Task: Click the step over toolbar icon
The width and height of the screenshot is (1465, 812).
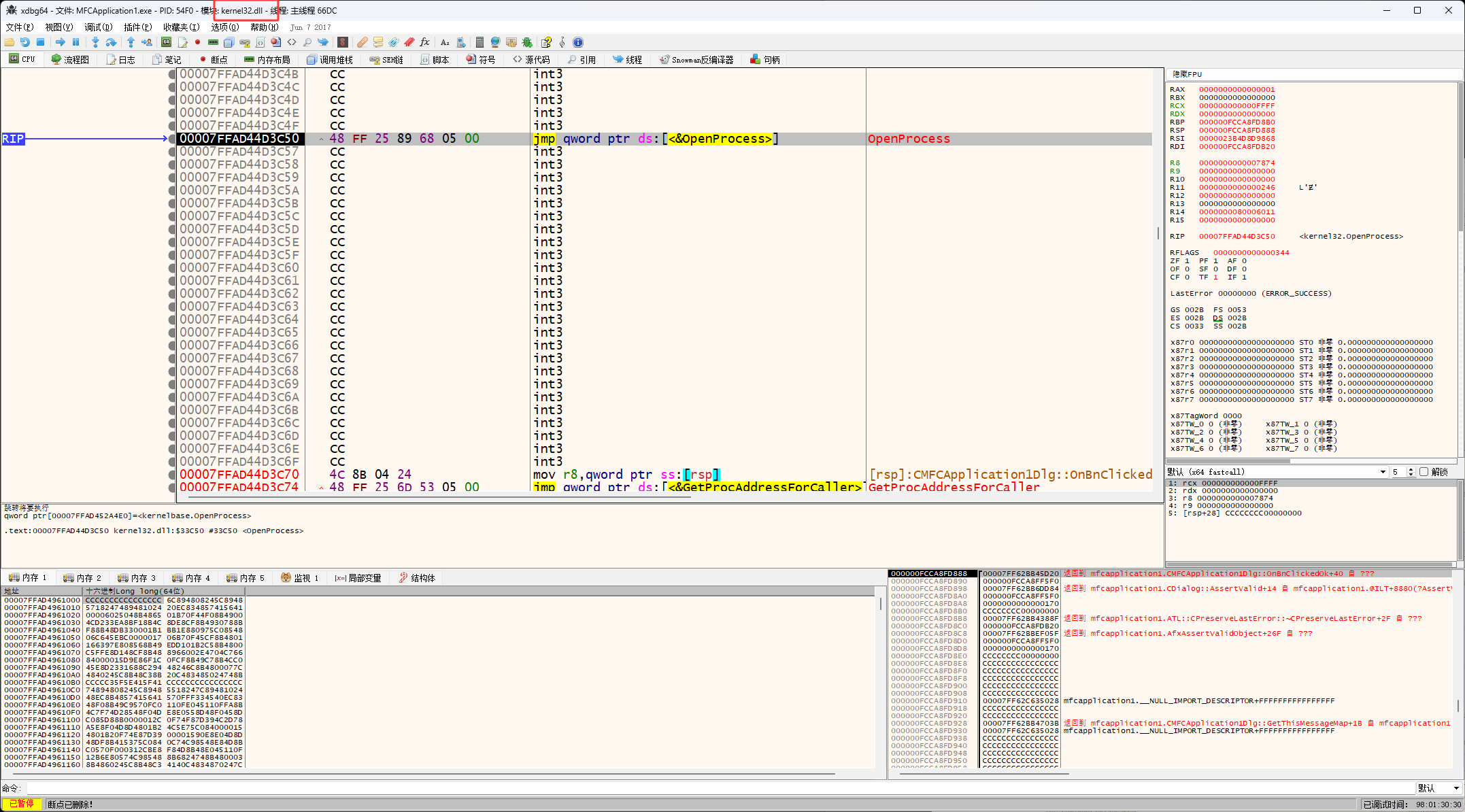Action: 111,42
